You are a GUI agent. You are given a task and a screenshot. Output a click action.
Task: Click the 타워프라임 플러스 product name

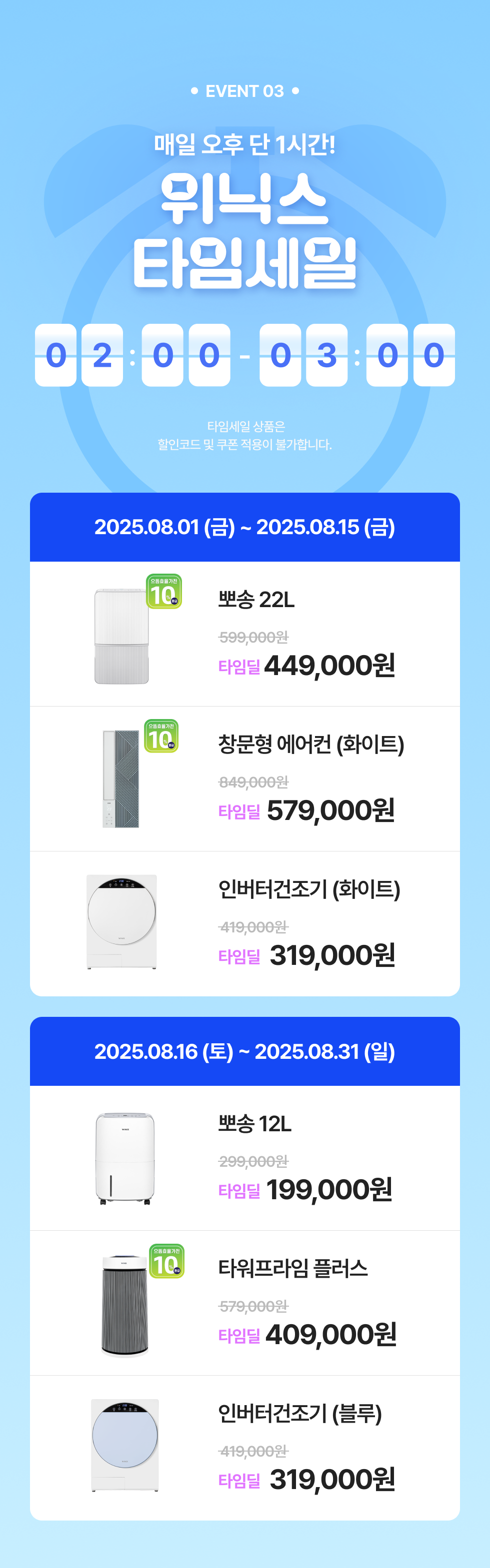[293, 1269]
